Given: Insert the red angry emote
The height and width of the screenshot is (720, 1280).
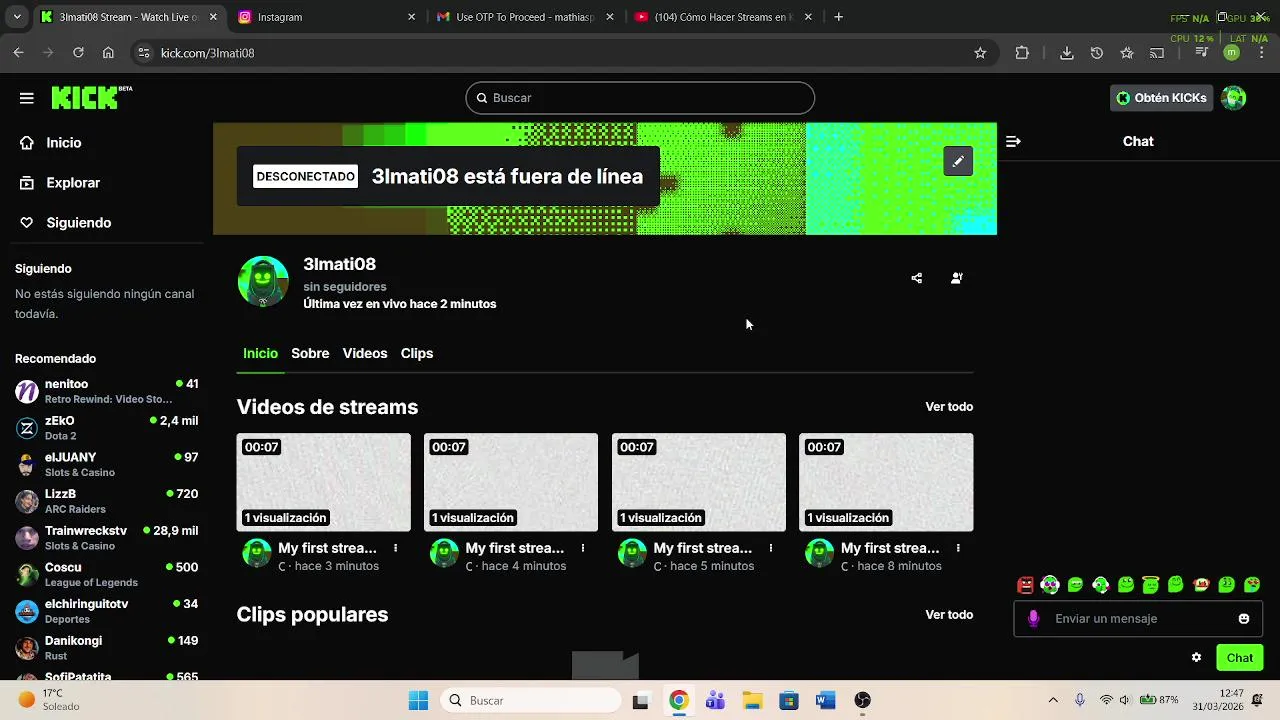Looking at the screenshot, I should click(1025, 585).
